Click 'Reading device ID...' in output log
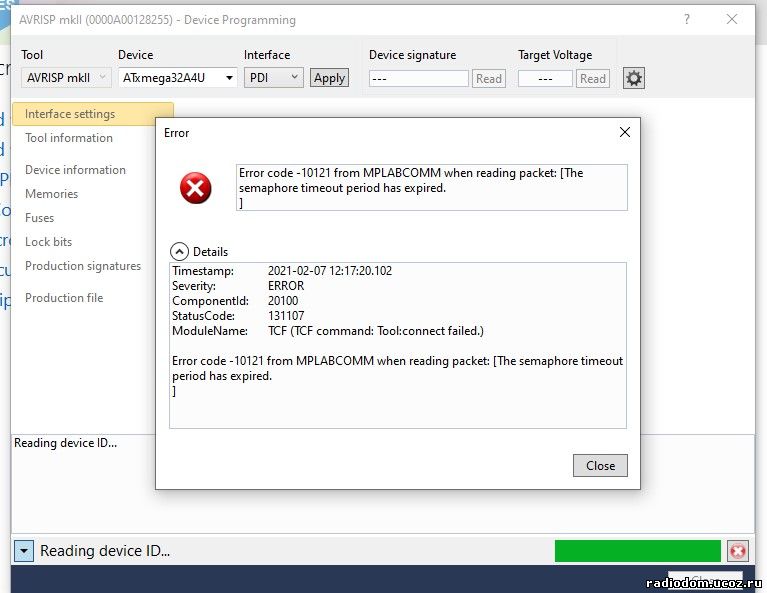767x593 pixels. [66, 443]
